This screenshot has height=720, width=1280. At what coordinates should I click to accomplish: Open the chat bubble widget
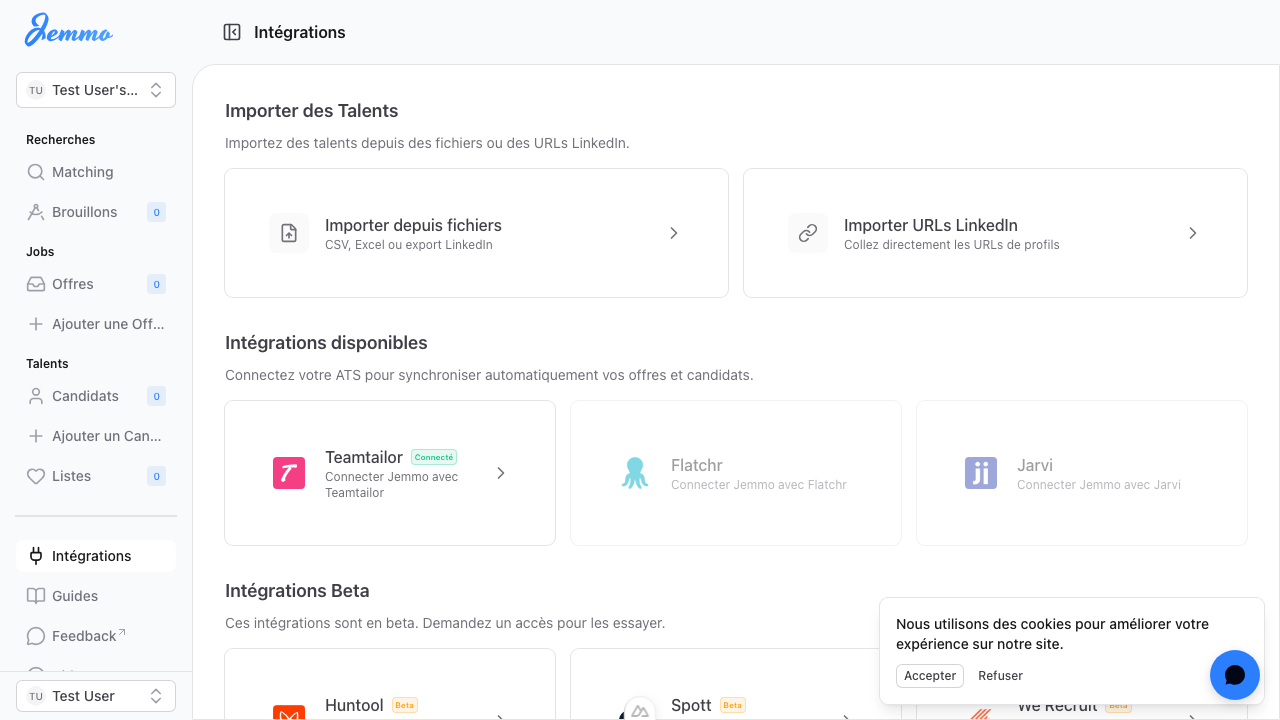click(1234, 675)
